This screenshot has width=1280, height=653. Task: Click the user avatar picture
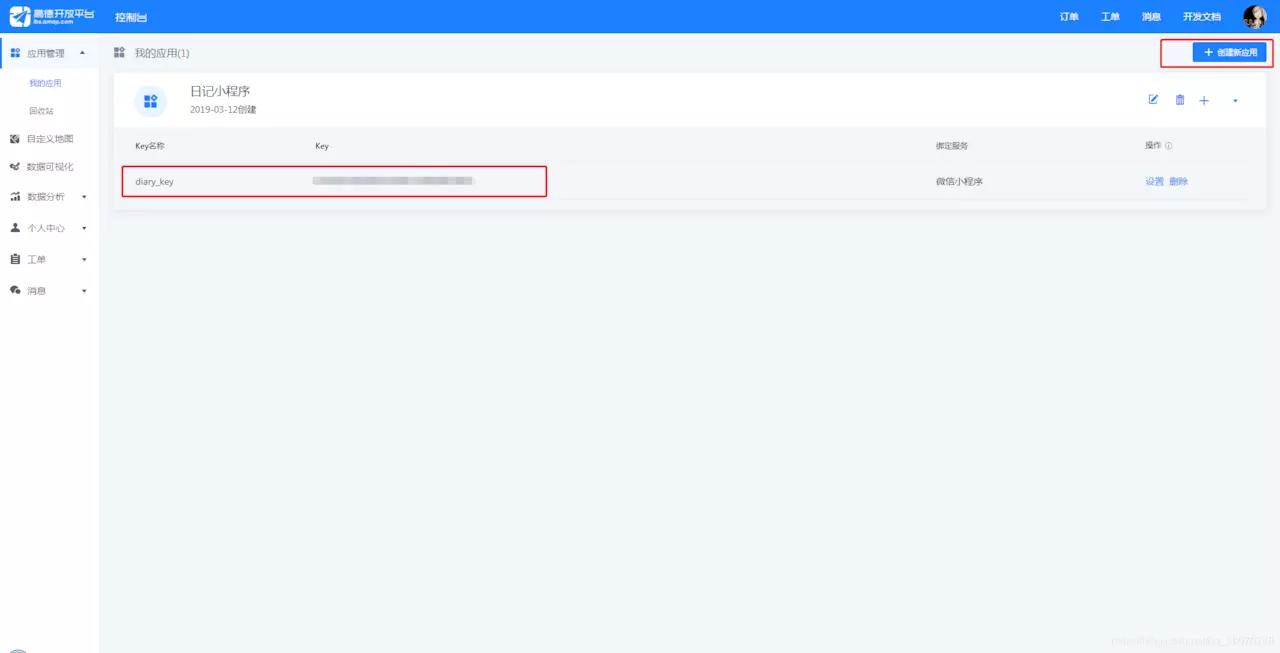click(x=1254, y=17)
